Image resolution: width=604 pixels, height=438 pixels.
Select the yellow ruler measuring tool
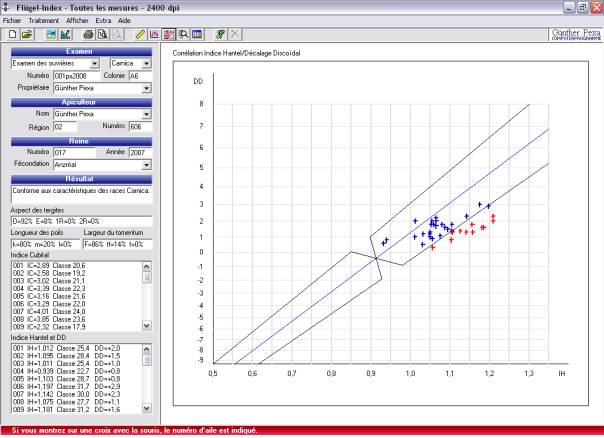pyautogui.click(x=140, y=34)
